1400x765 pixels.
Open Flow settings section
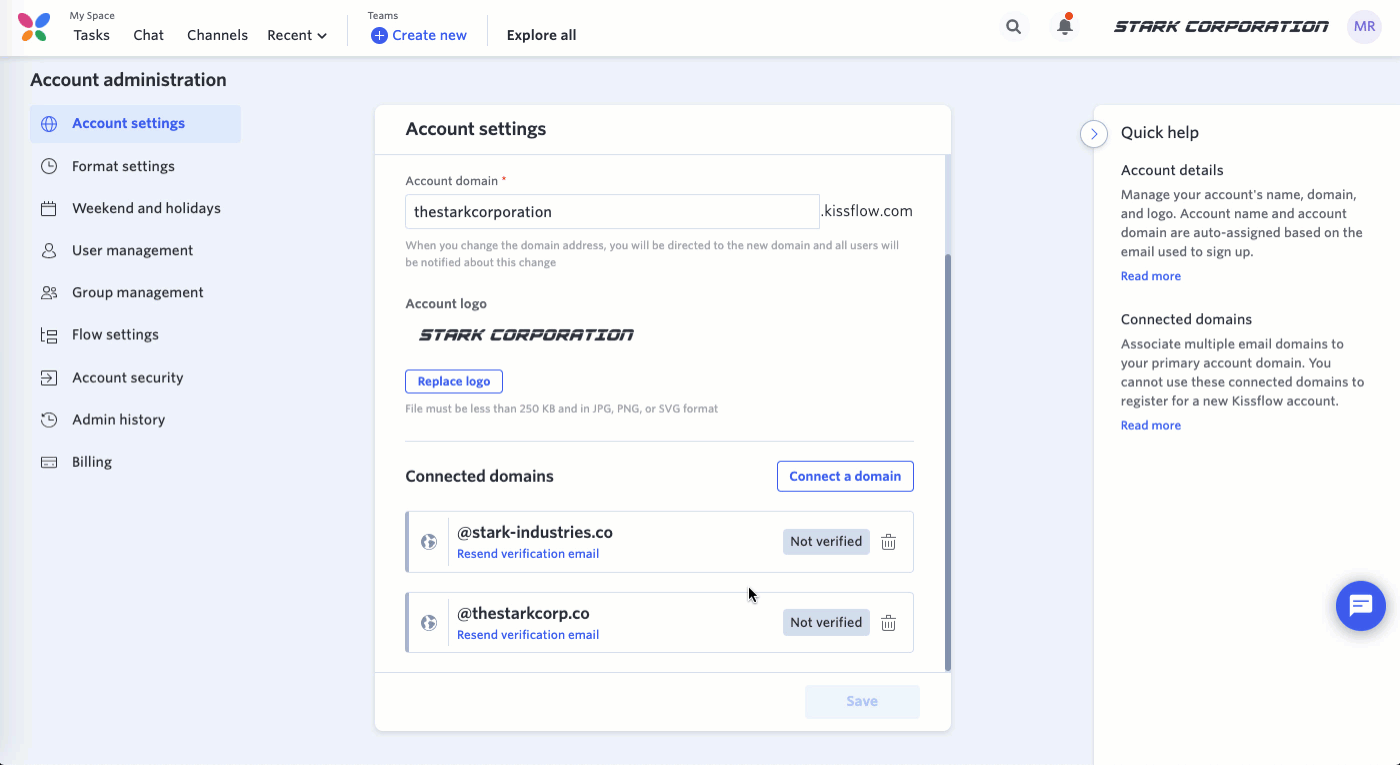coord(135,335)
